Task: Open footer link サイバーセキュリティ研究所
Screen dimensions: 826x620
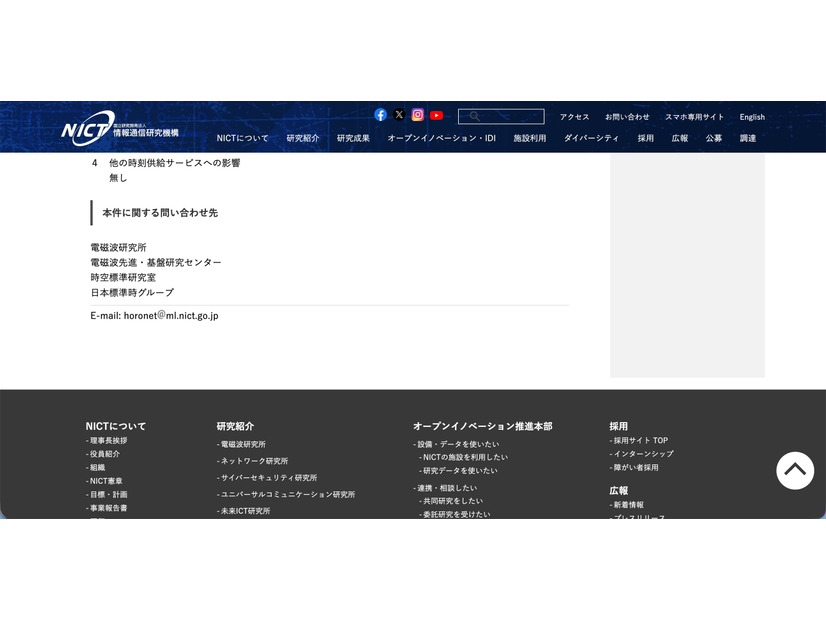Action: point(269,478)
